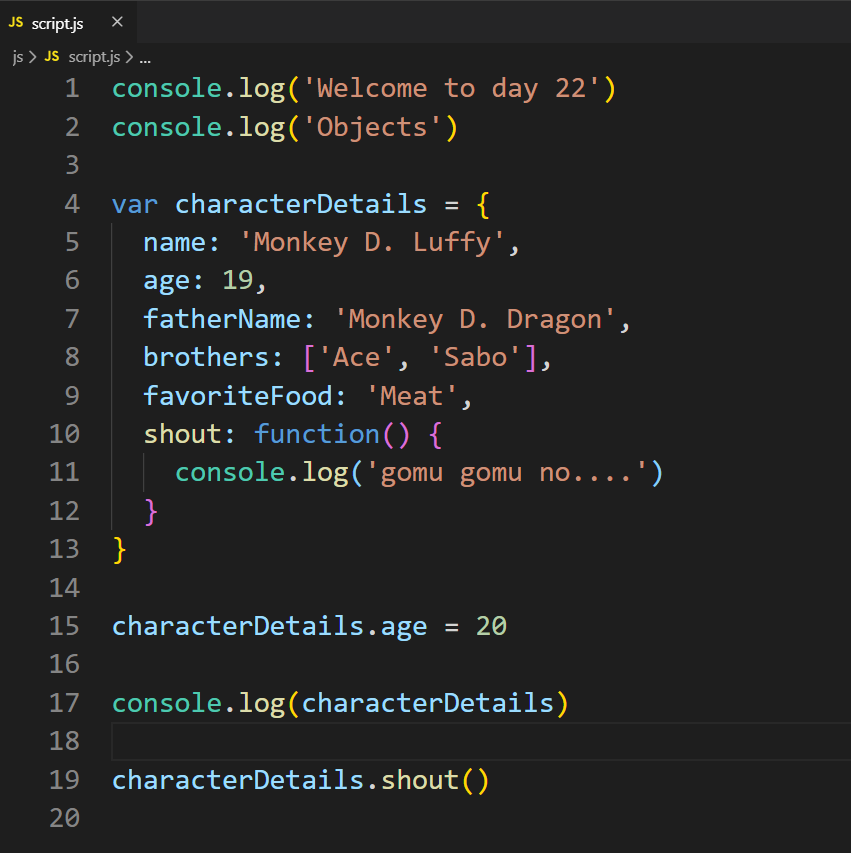Click line number 18 in gutter

click(x=65, y=741)
